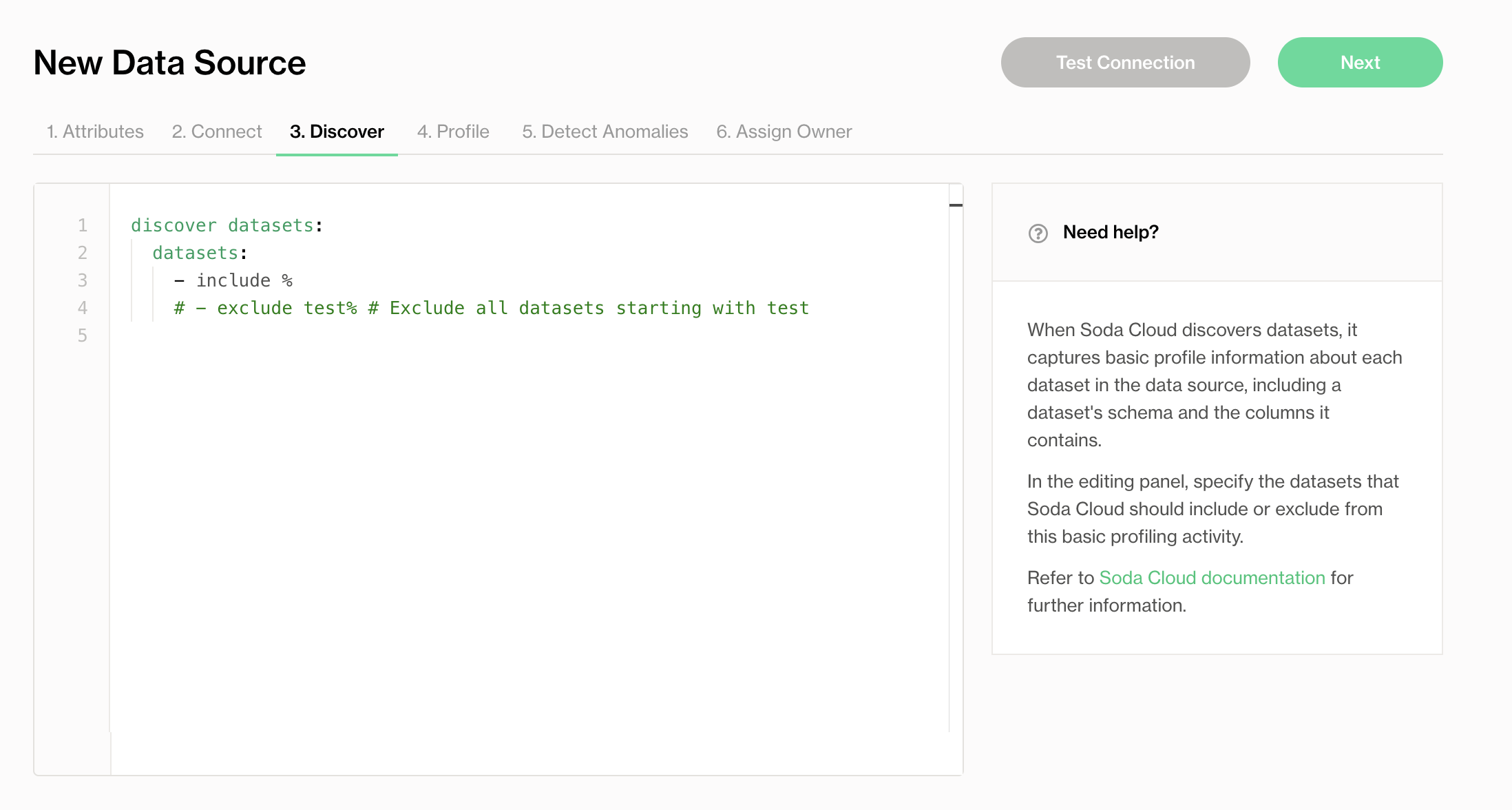This screenshot has height=810, width=1512.
Task: Click line number 2 in the gutter
Action: click(83, 253)
